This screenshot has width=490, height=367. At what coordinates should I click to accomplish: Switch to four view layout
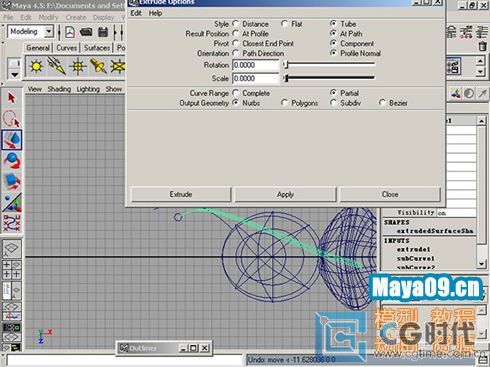pyautogui.click(x=12, y=269)
